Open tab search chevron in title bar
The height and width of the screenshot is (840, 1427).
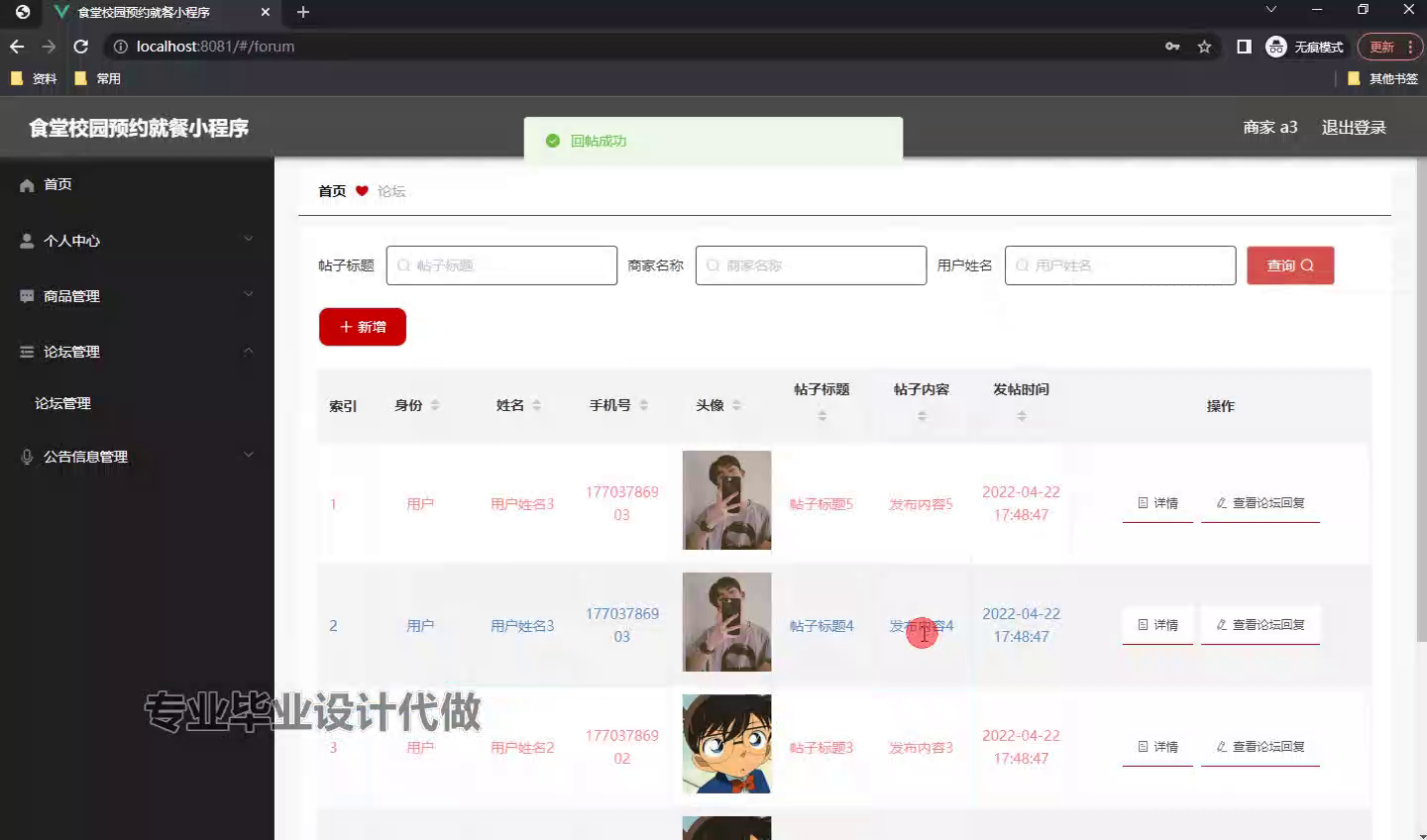(x=1271, y=10)
